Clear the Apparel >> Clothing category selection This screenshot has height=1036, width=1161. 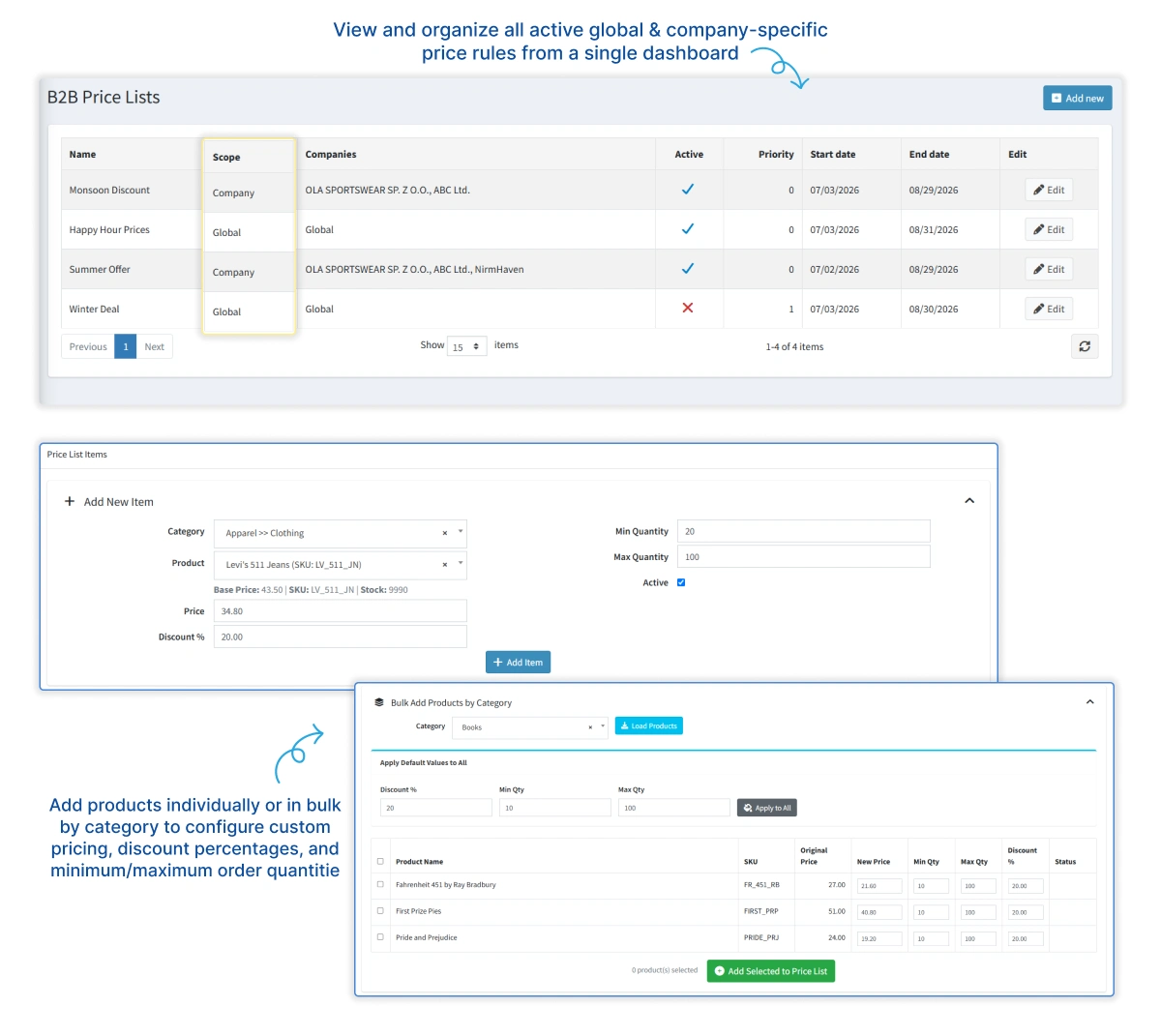click(x=445, y=533)
